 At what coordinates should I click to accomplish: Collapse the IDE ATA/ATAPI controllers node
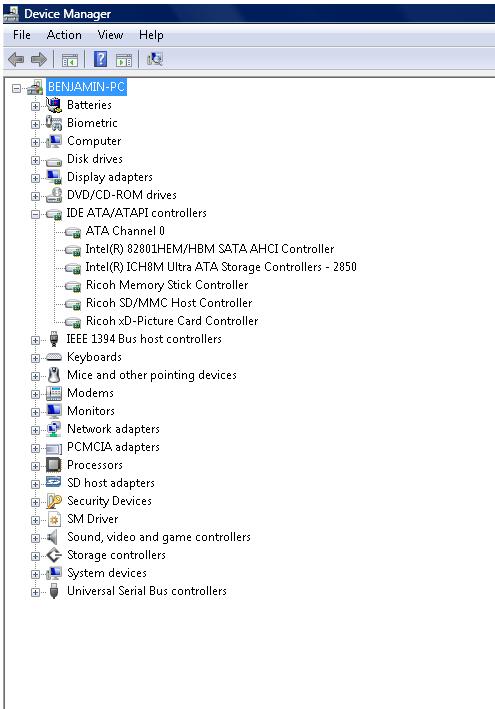tap(35, 214)
